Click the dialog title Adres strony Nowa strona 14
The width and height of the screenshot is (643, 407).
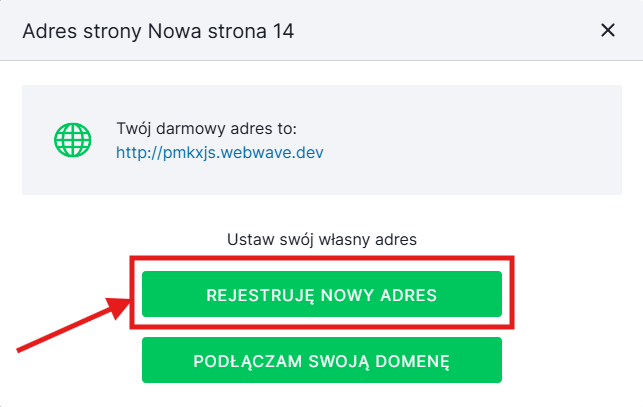pyautogui.click(x=158, y=31)
